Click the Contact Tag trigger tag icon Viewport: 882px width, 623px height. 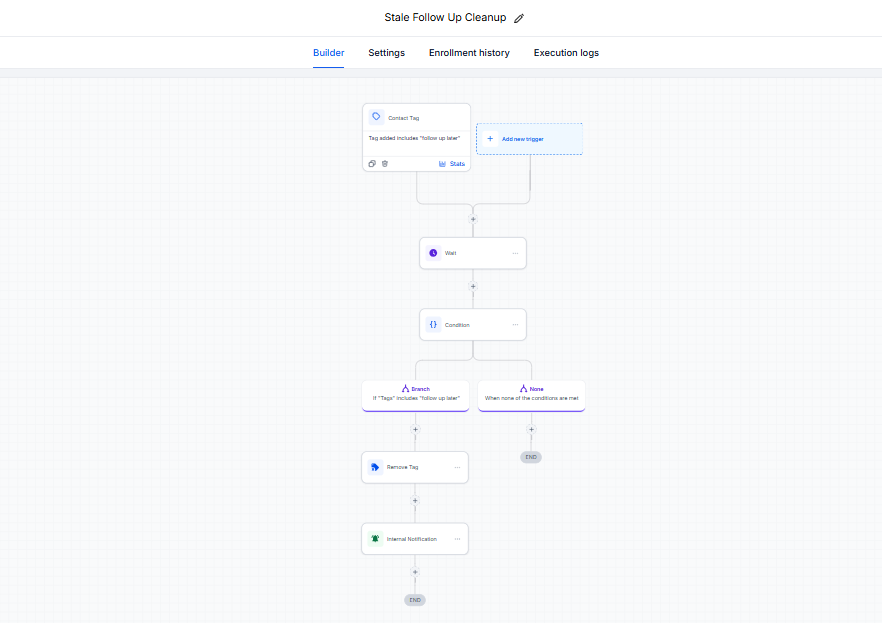(376, 117)
